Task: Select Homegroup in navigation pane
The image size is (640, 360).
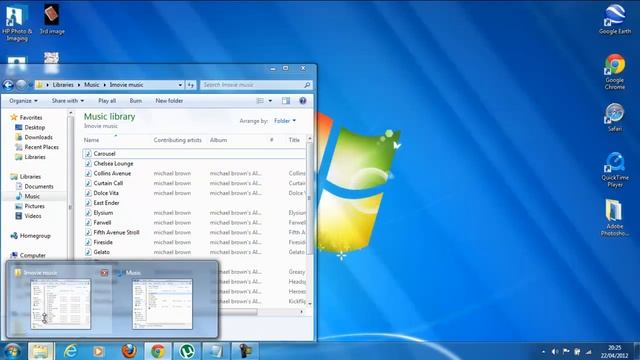Action: [35, 236]
